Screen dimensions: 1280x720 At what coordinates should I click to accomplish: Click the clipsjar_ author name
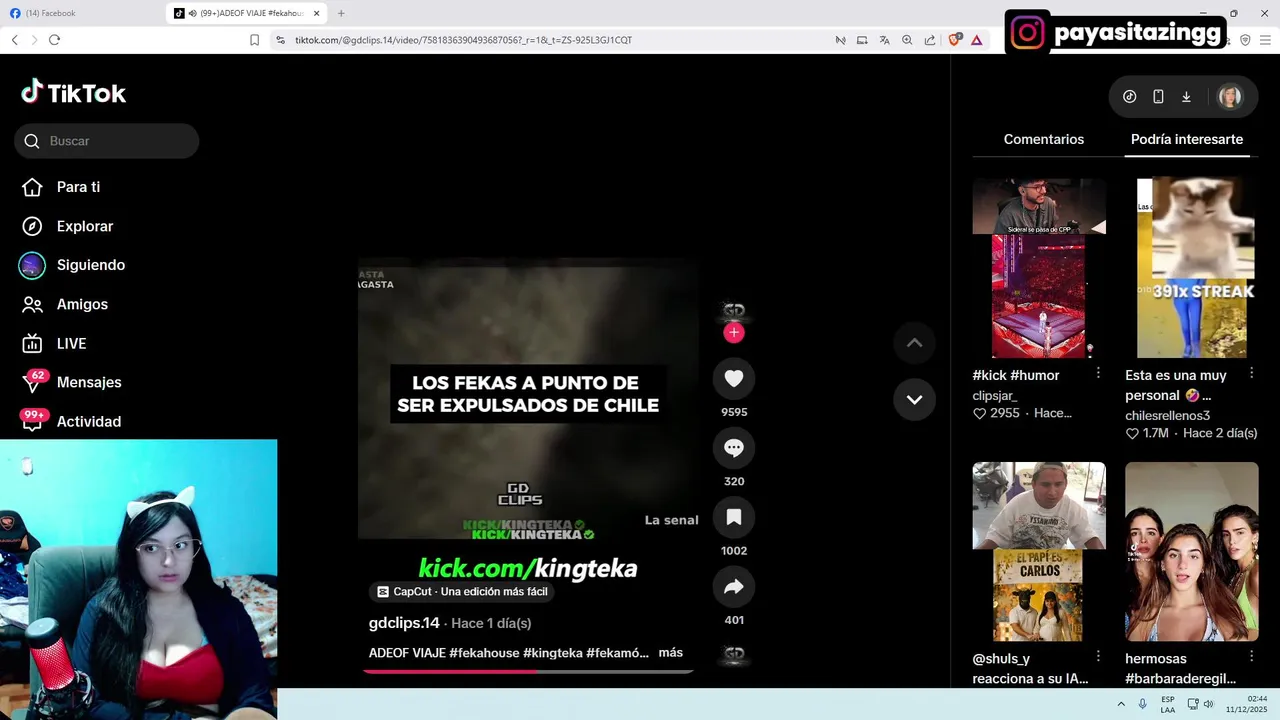tap(995, 395)
